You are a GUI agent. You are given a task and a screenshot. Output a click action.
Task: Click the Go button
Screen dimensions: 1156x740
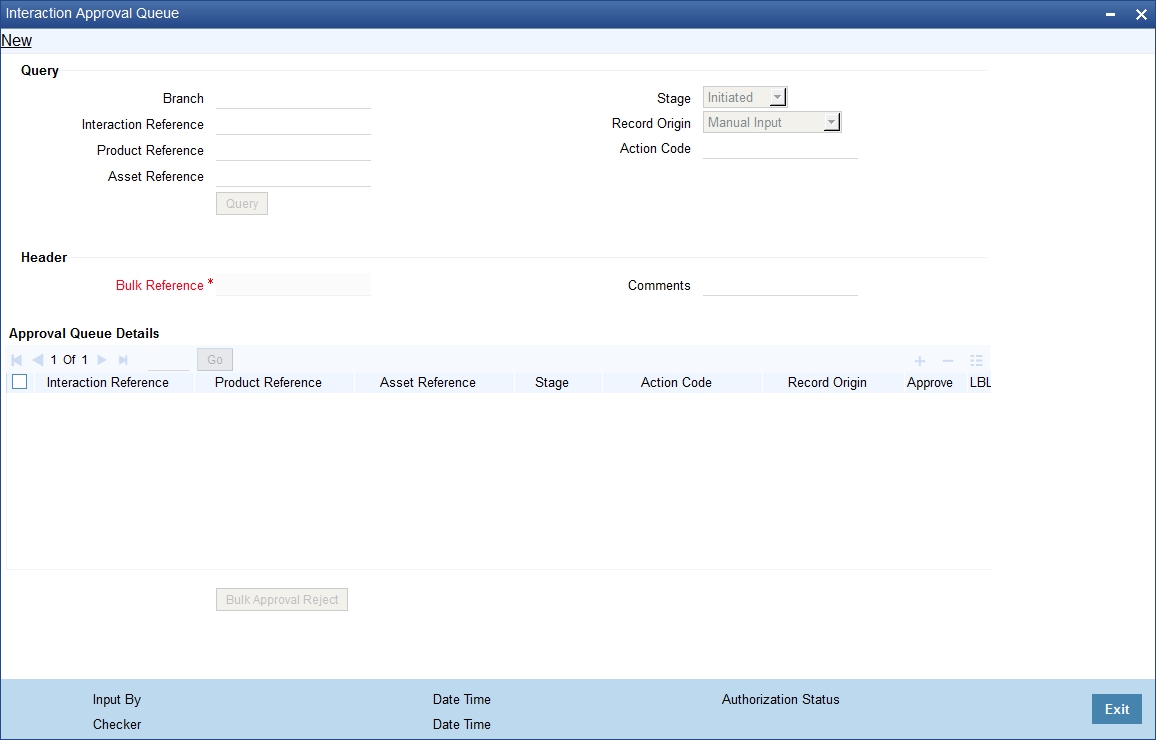(215, 360)
